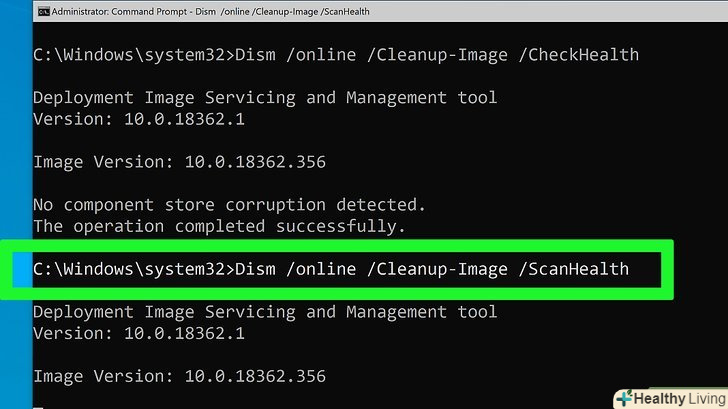Image resolution: width=728 pixels, height=409 pixels.
Task: Open the Healthy Living watermark text link
Action: click(671, 397)
